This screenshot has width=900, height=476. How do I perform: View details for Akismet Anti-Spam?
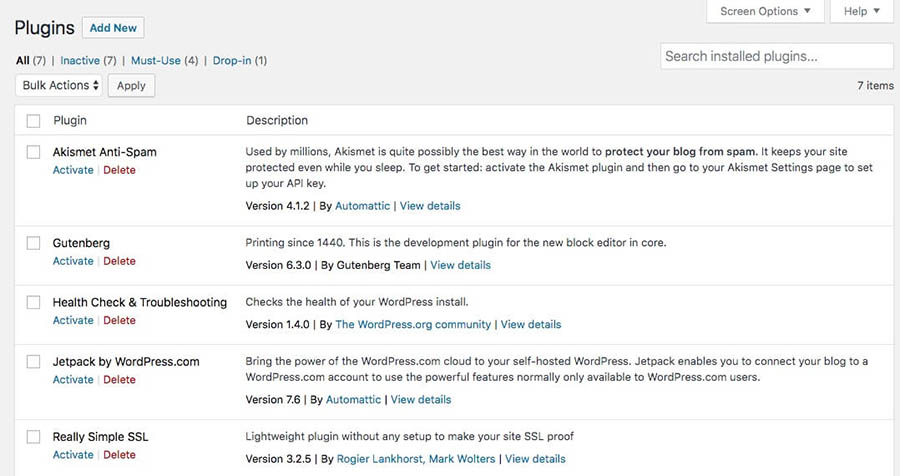tap(430, 206)
